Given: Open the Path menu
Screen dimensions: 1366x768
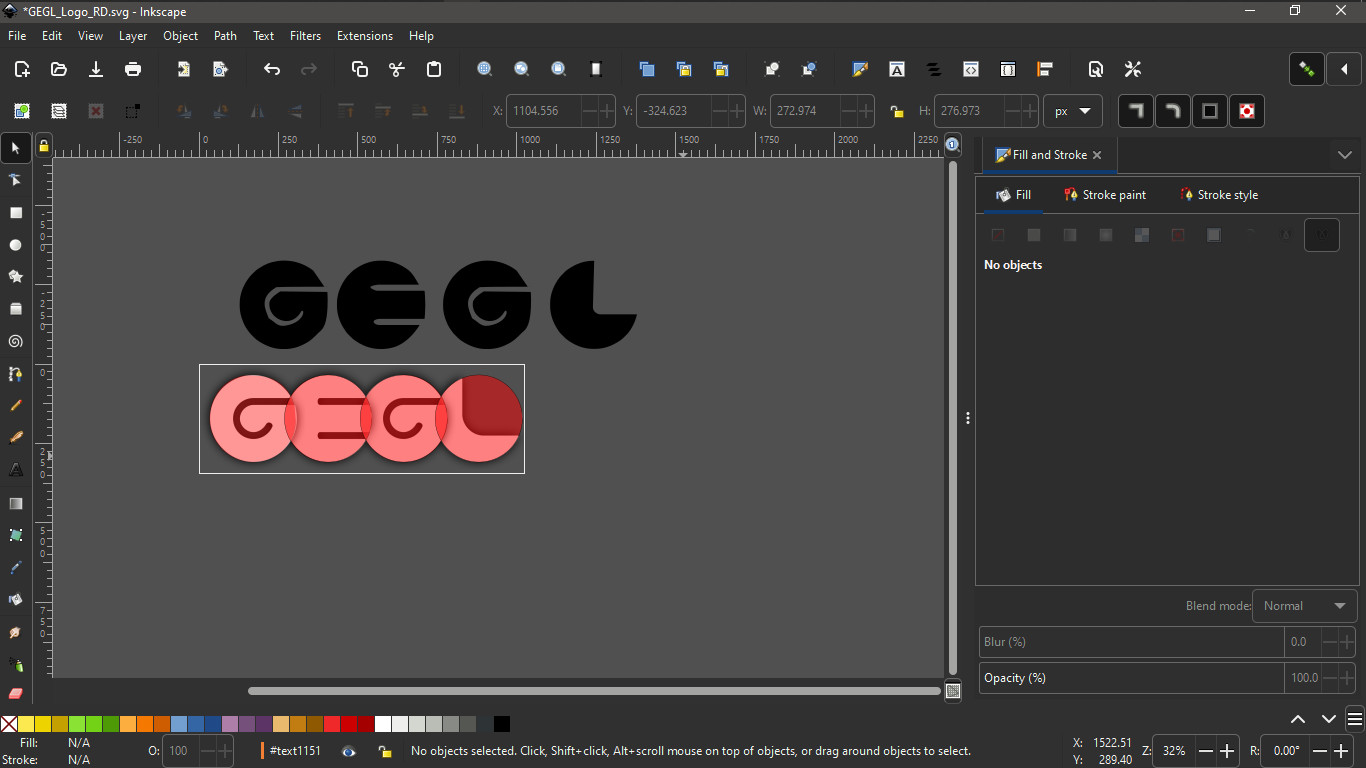Looking at the screenshot, I should click(x=226, y=36).
